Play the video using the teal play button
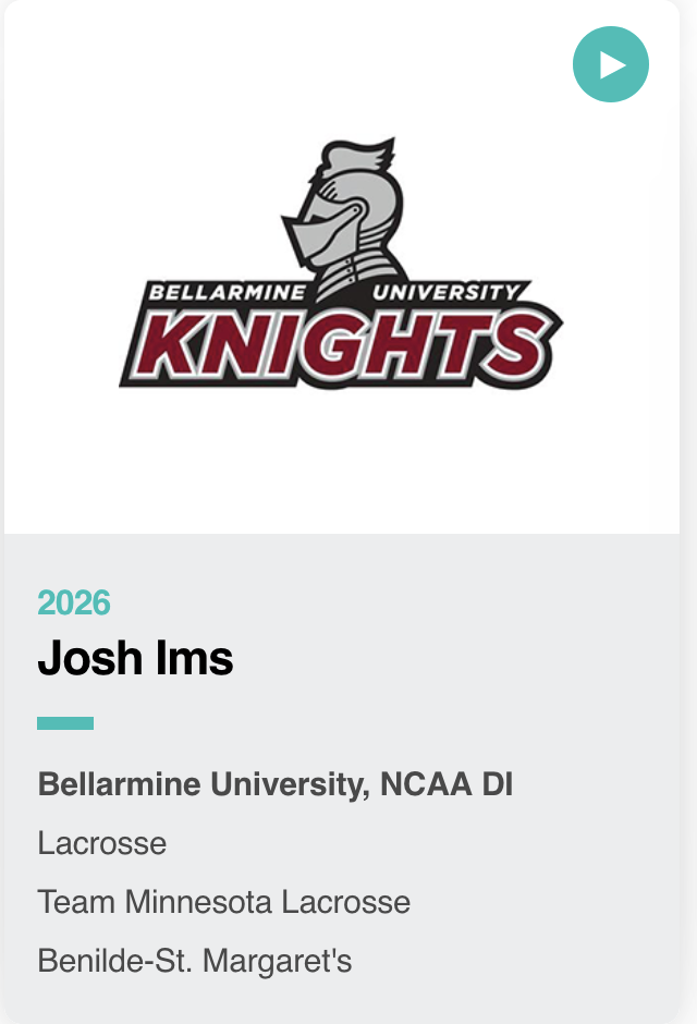 610,65
